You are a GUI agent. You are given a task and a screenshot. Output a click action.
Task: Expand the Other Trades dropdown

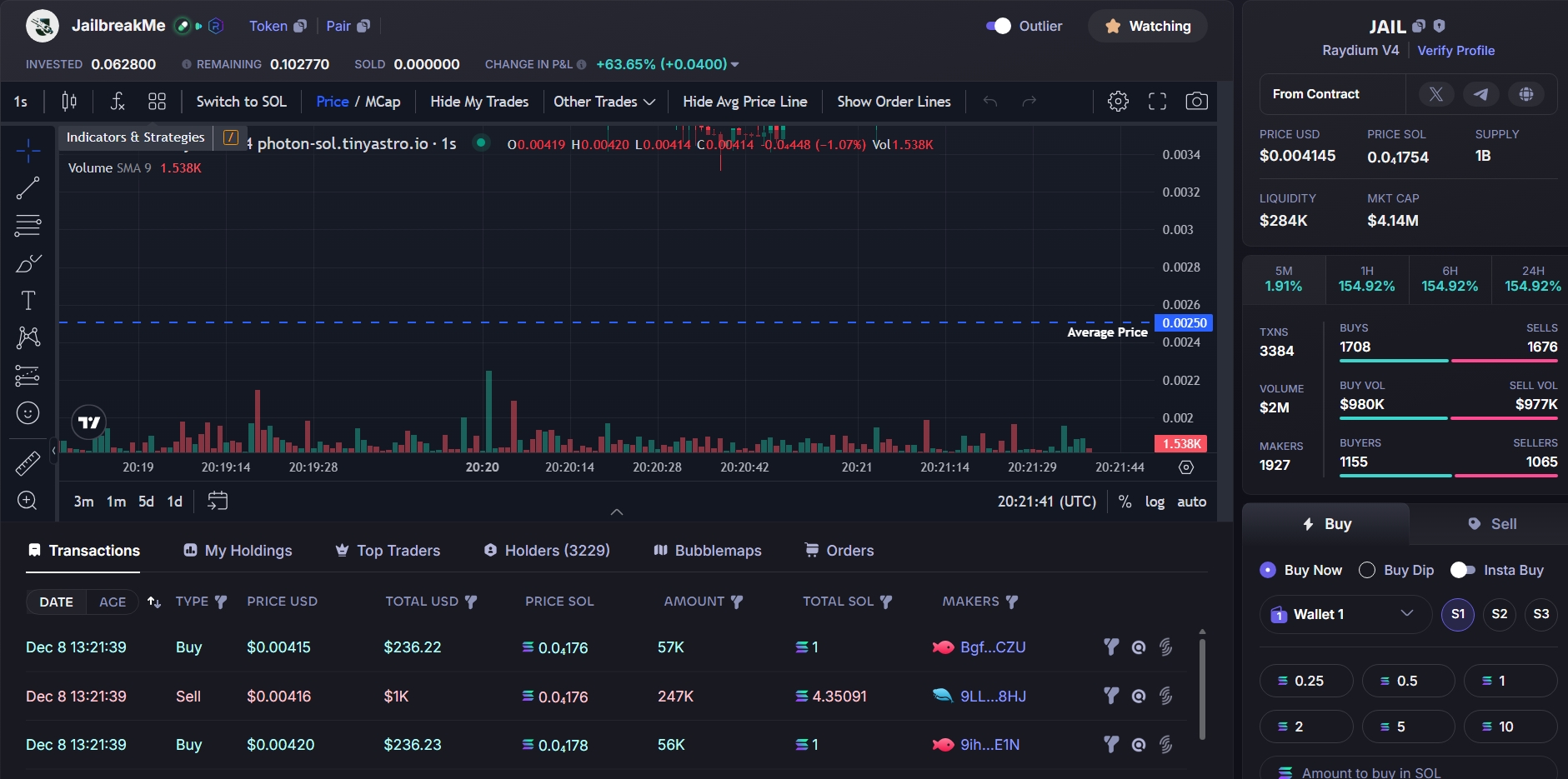tap(604, 102)
